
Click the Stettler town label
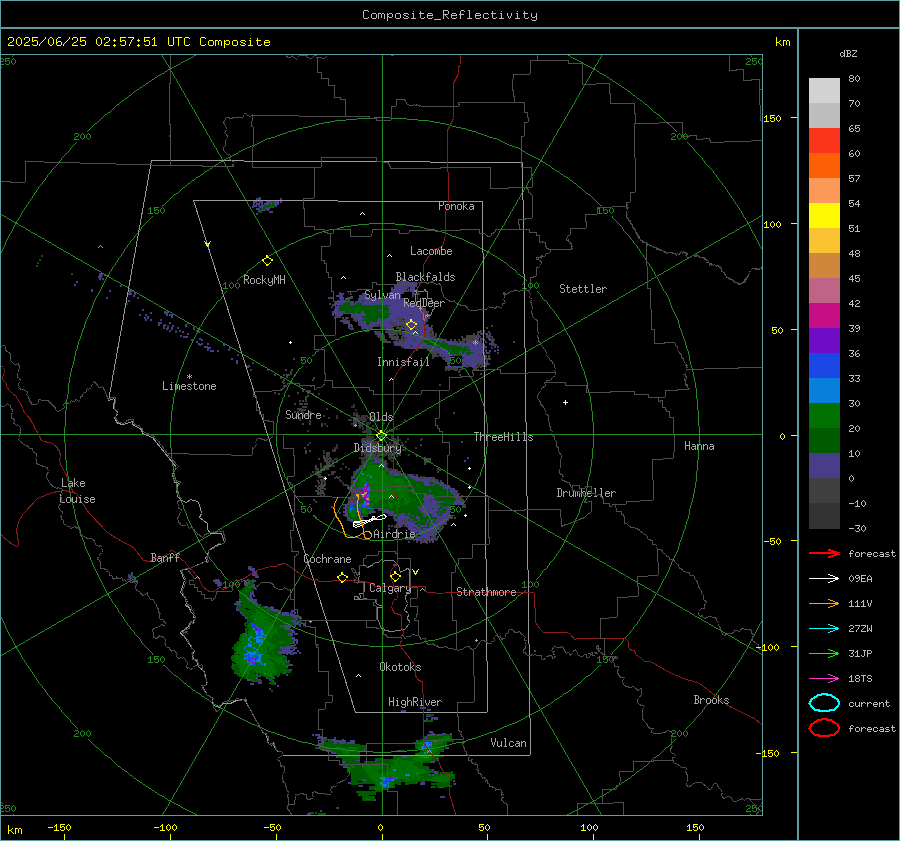point(583,289)
